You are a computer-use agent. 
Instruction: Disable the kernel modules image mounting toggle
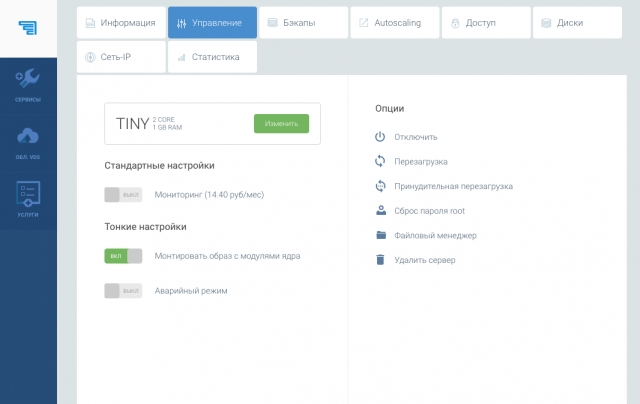[123, 256]
